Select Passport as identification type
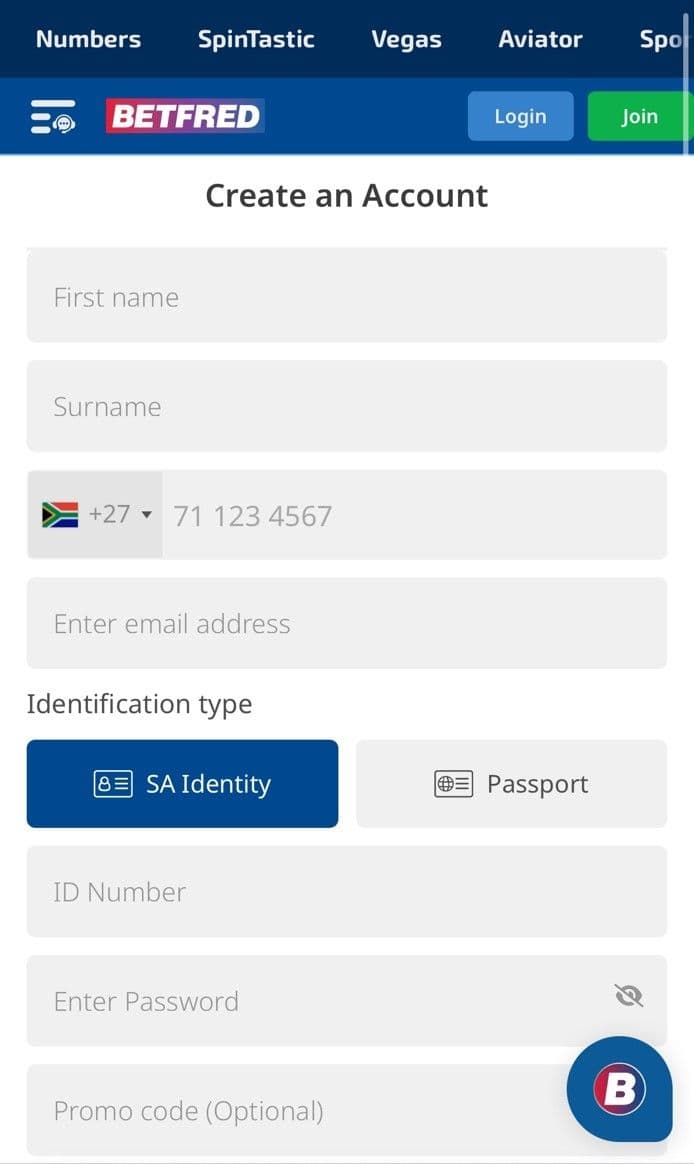 [511, 784]
